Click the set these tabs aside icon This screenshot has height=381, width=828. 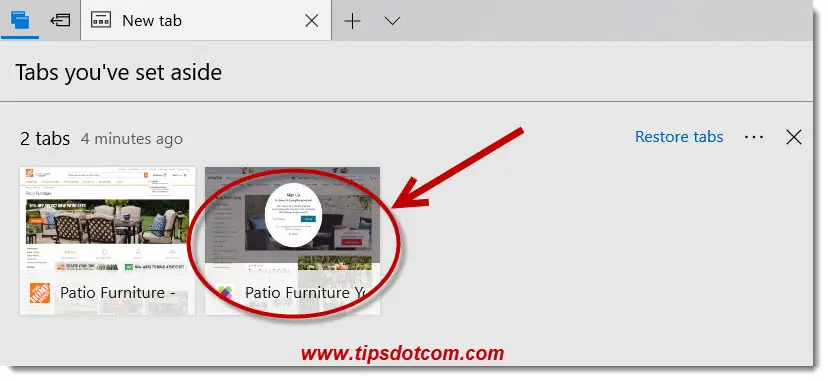pyautogui.click(x=60, y=21)
